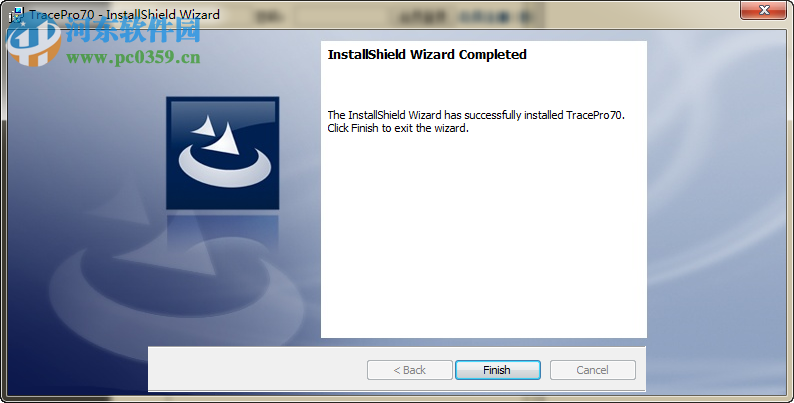Screen dimensions: 794x403
Task: Click the white crescent inside the InstallShield logo
Action: tap(225, 167)
